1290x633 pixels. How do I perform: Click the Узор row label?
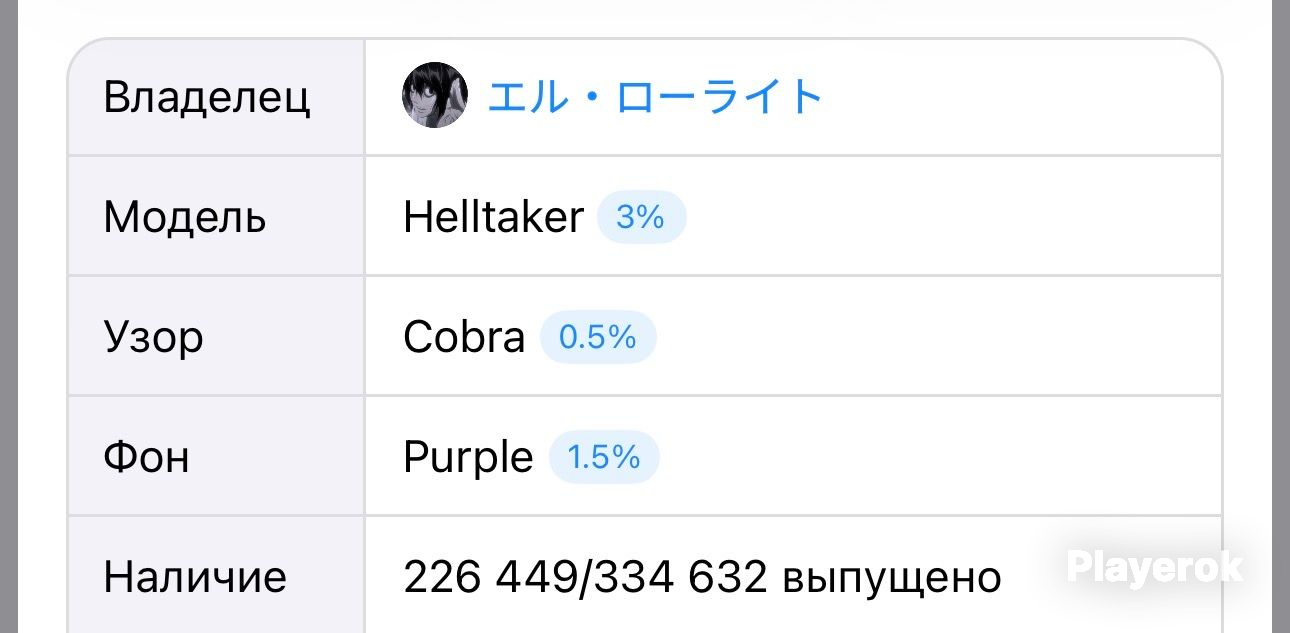coord(153,339)
